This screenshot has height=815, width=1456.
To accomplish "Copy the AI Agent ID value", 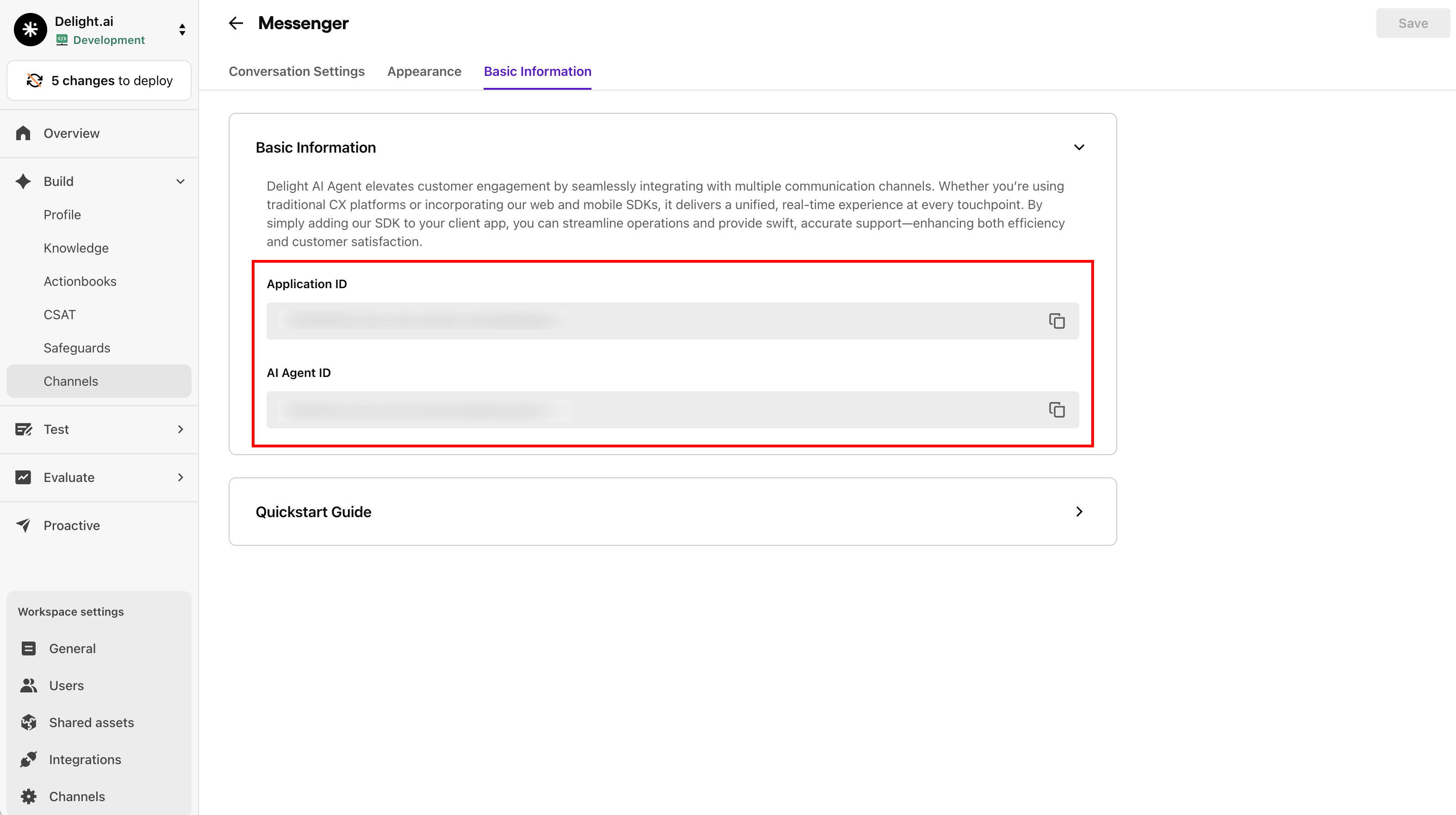I will [x=1057, y=409].
